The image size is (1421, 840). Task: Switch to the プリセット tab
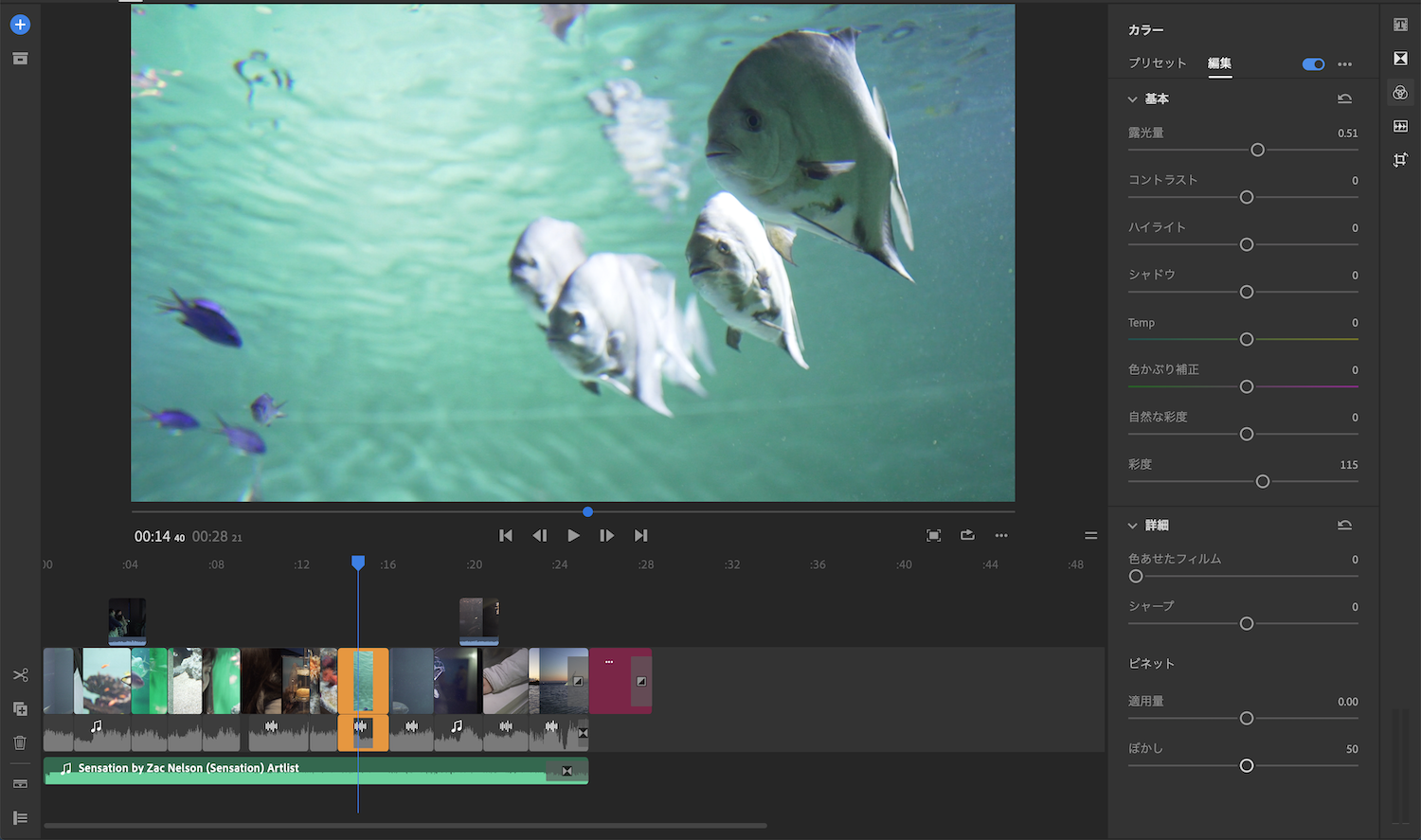coord(1157,63)
